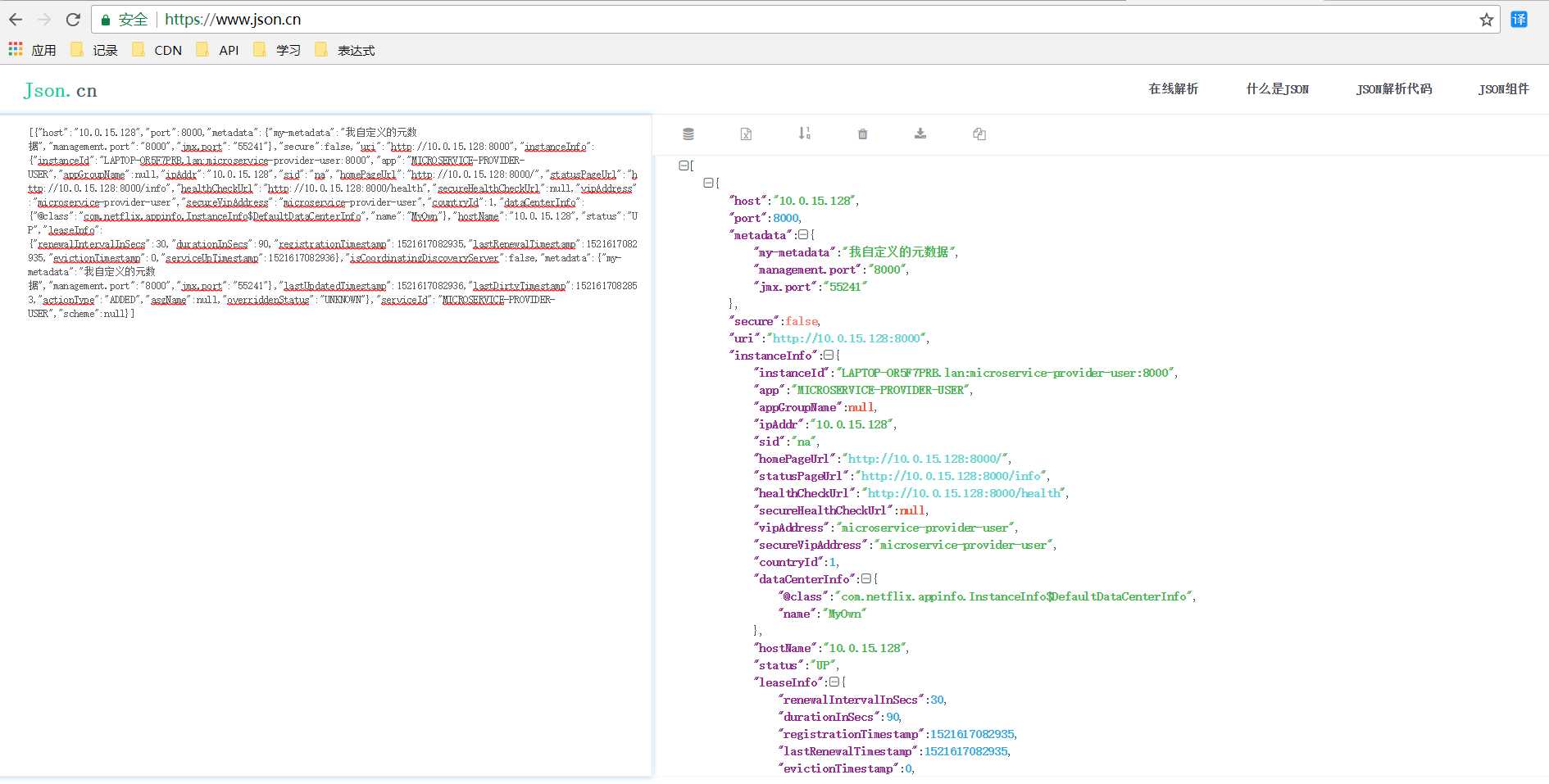Click the uri link http://10.0.15.128:8000
The width and height of the screenshot is (1549, 784).
tap(847, 338)
